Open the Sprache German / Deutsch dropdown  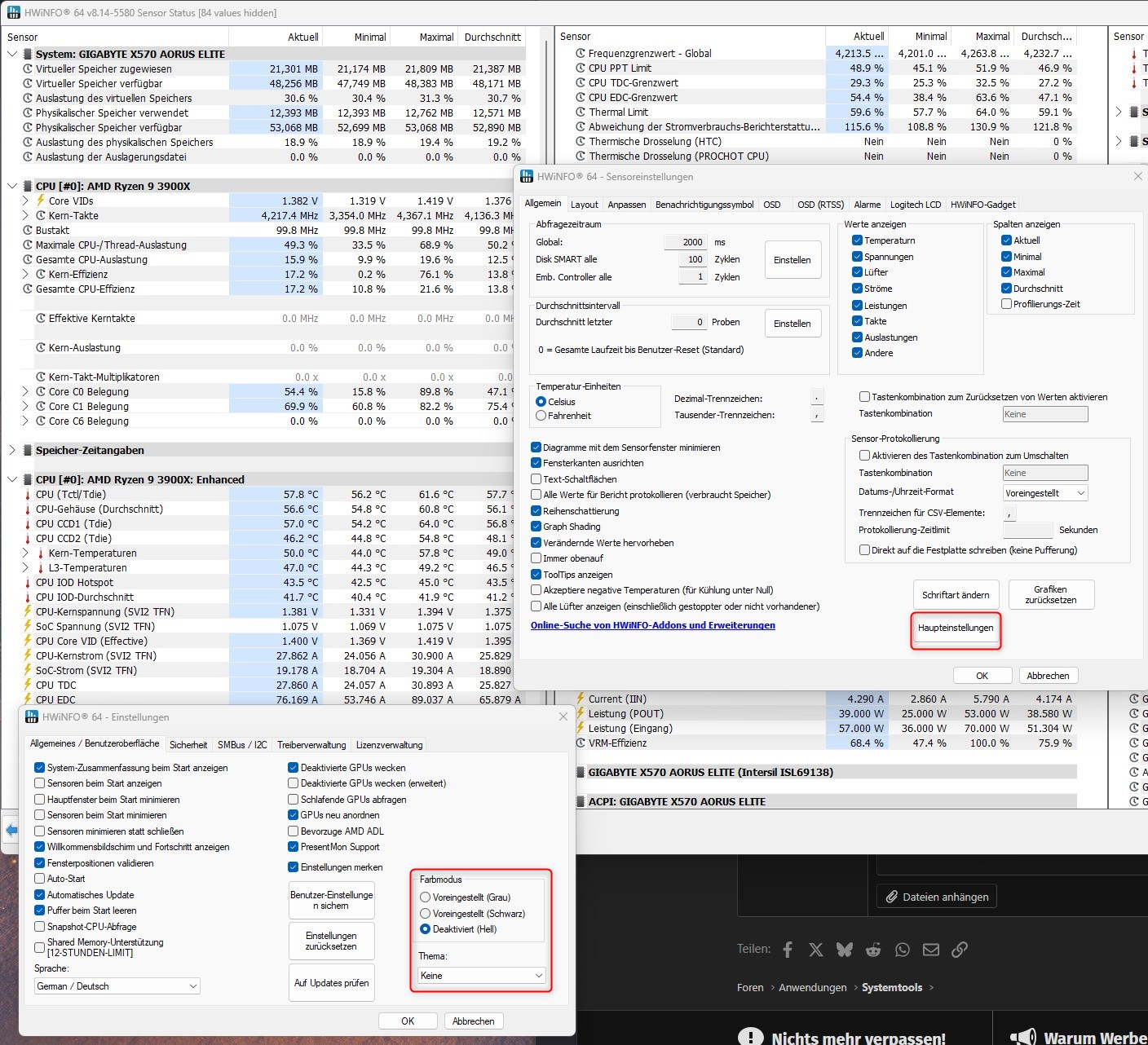117,986
